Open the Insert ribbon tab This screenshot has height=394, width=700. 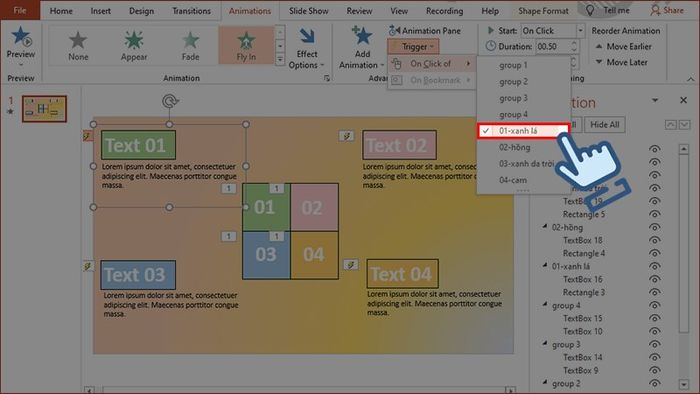click(x=100, y=11)
